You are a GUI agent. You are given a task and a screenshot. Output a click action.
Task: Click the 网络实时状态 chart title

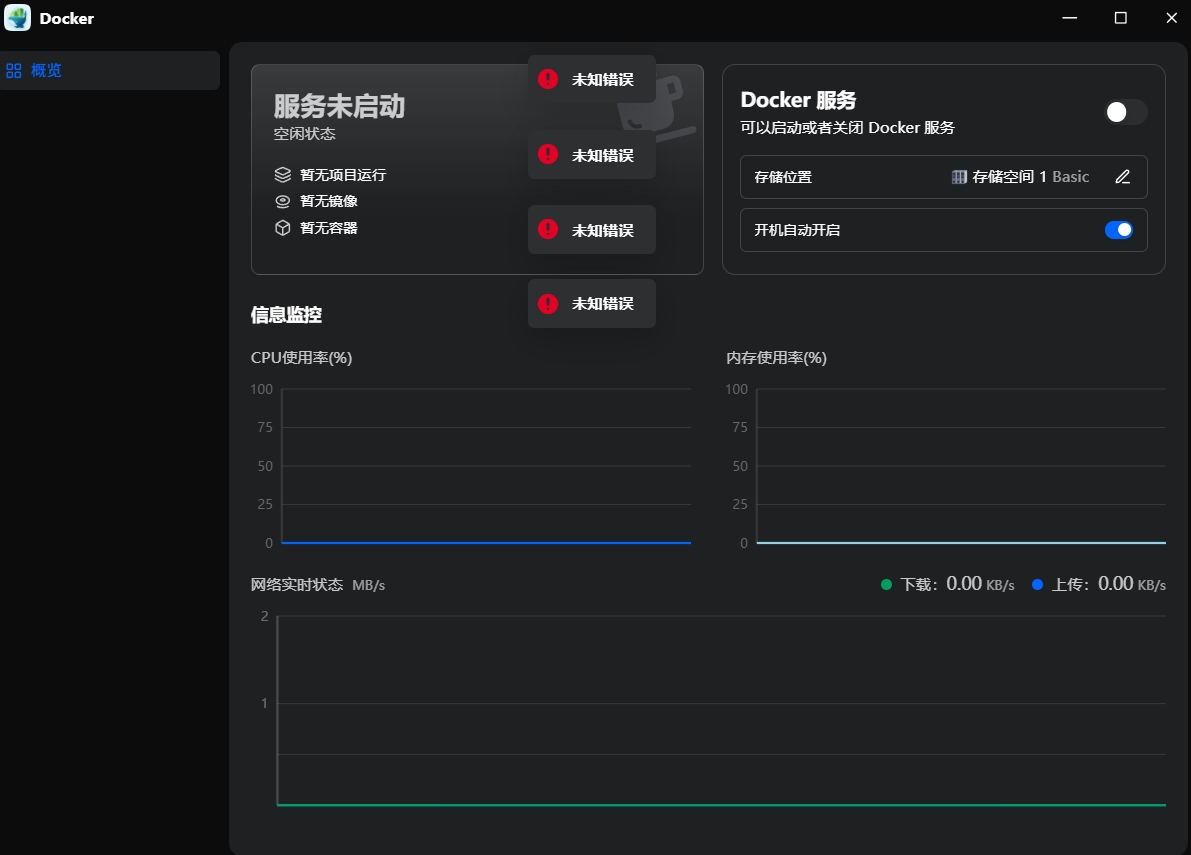[297, 585]
